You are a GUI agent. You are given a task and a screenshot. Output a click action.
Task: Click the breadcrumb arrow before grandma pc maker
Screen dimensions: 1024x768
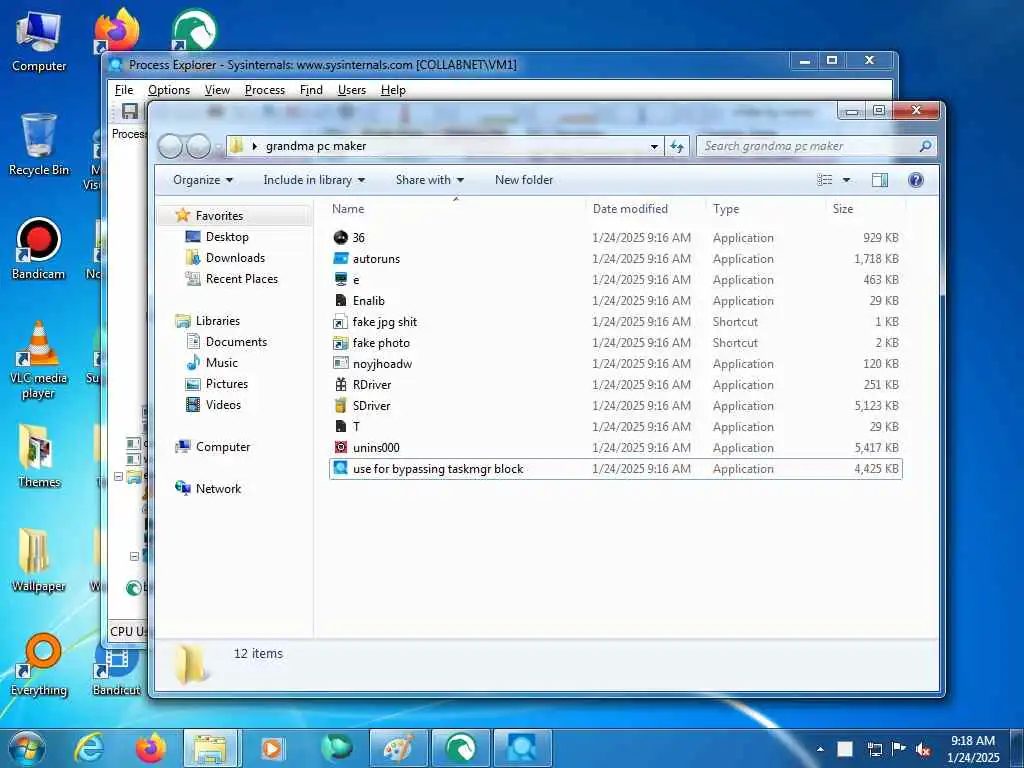[x=255, y=146]
